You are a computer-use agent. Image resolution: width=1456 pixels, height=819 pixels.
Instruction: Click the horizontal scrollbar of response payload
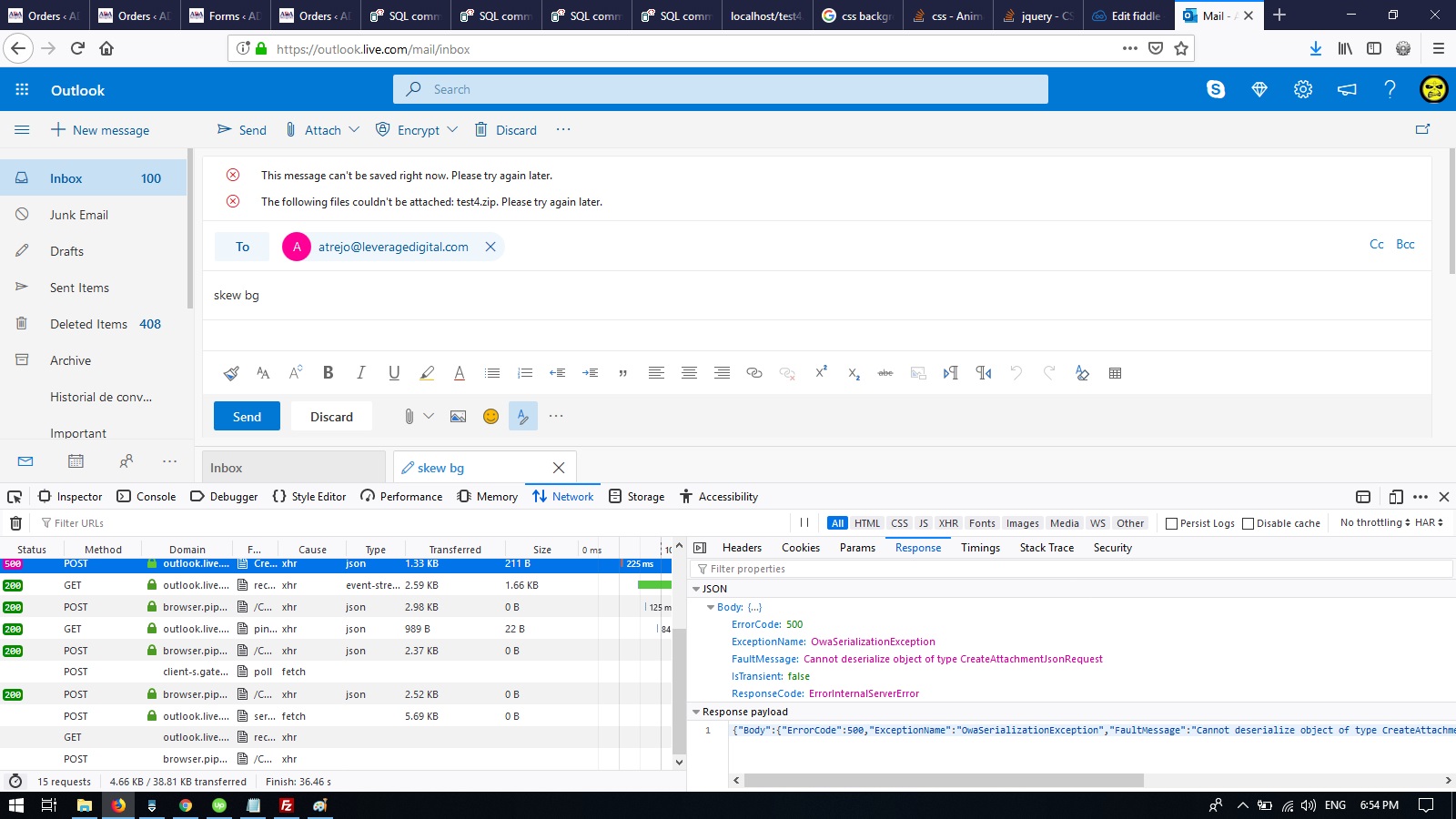point(943,780)
